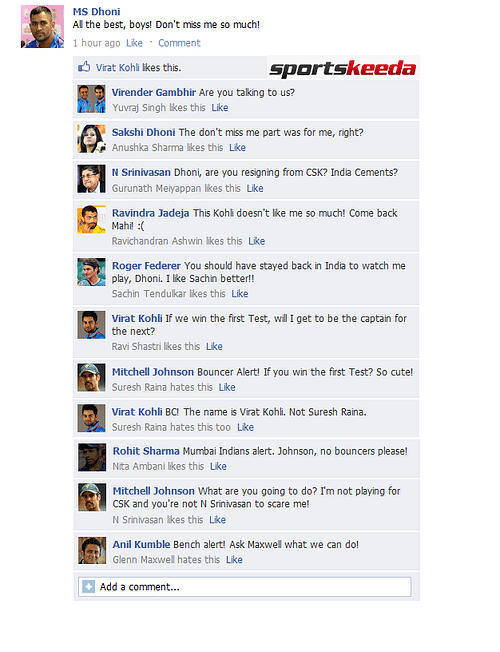Like Anil Kumble's comment
The height and width of the screenshot is (652, 500).
234,560
